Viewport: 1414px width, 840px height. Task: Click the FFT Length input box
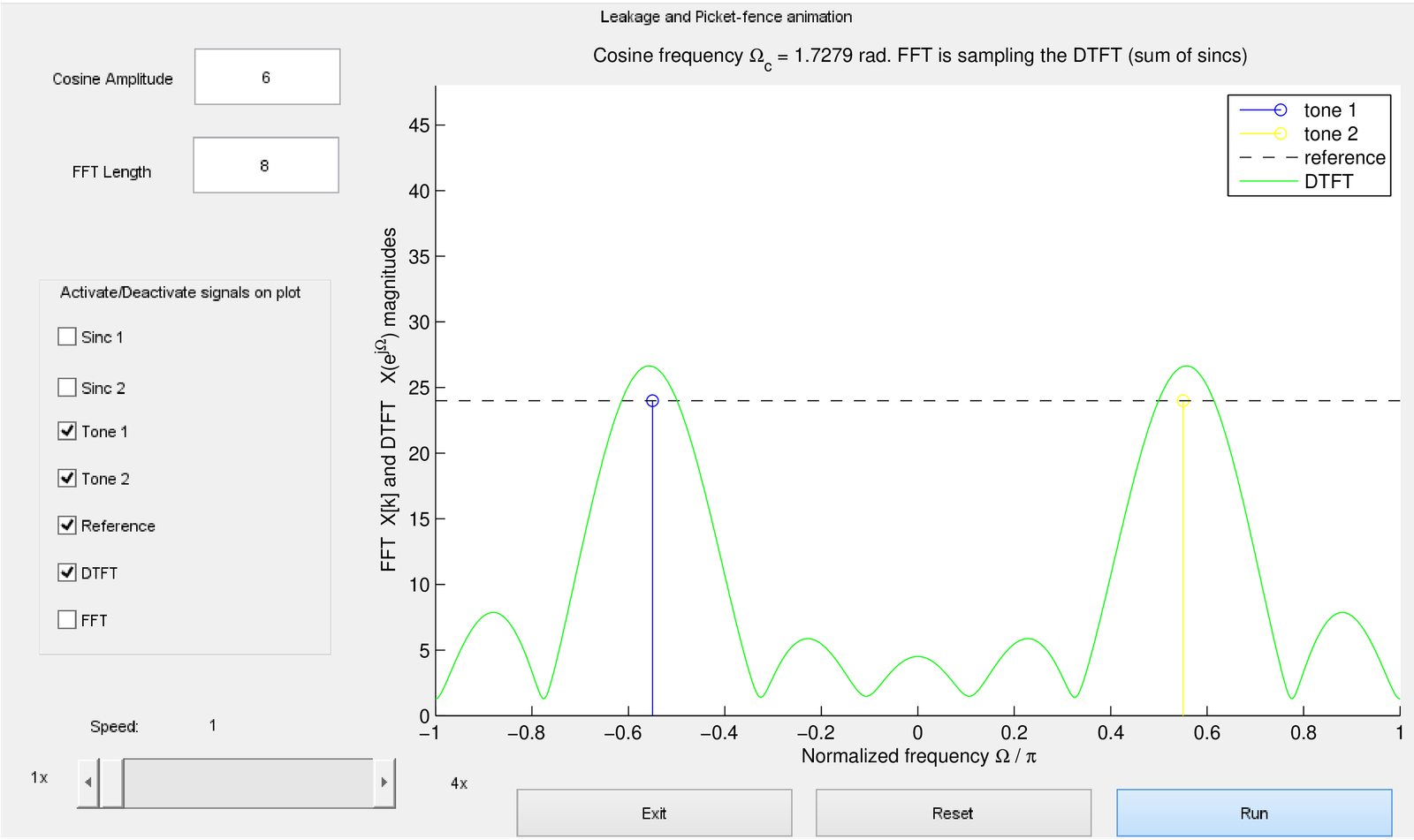tap(265, 166)
